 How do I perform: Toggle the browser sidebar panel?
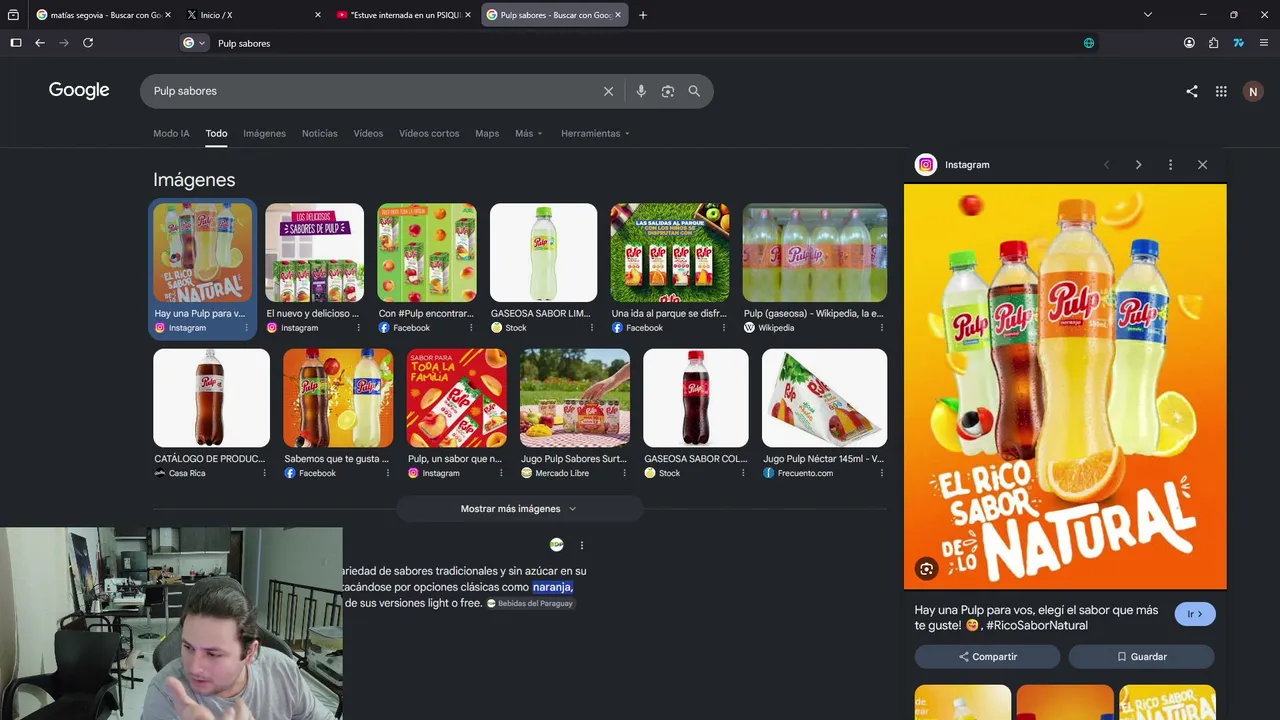(16, 43)
